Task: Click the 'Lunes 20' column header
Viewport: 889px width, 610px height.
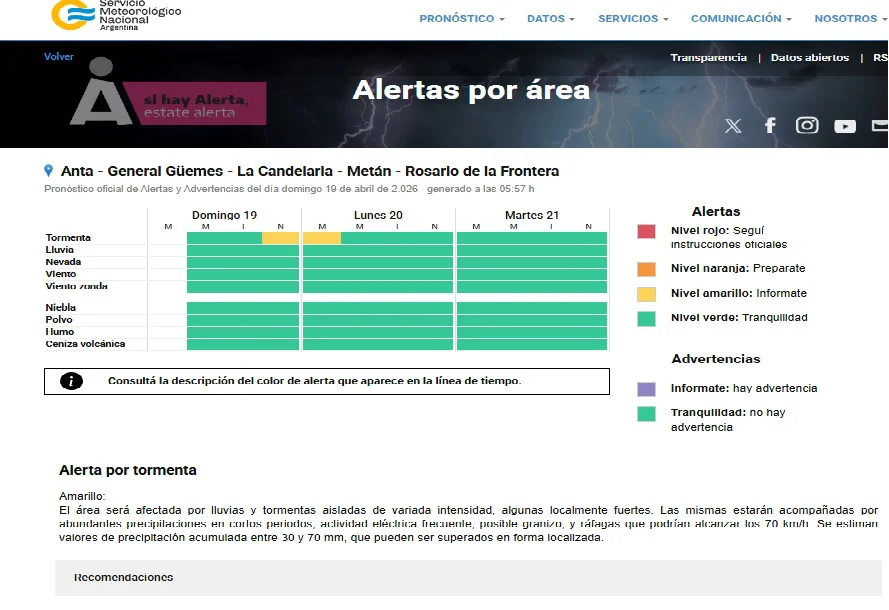Action: 378,215
